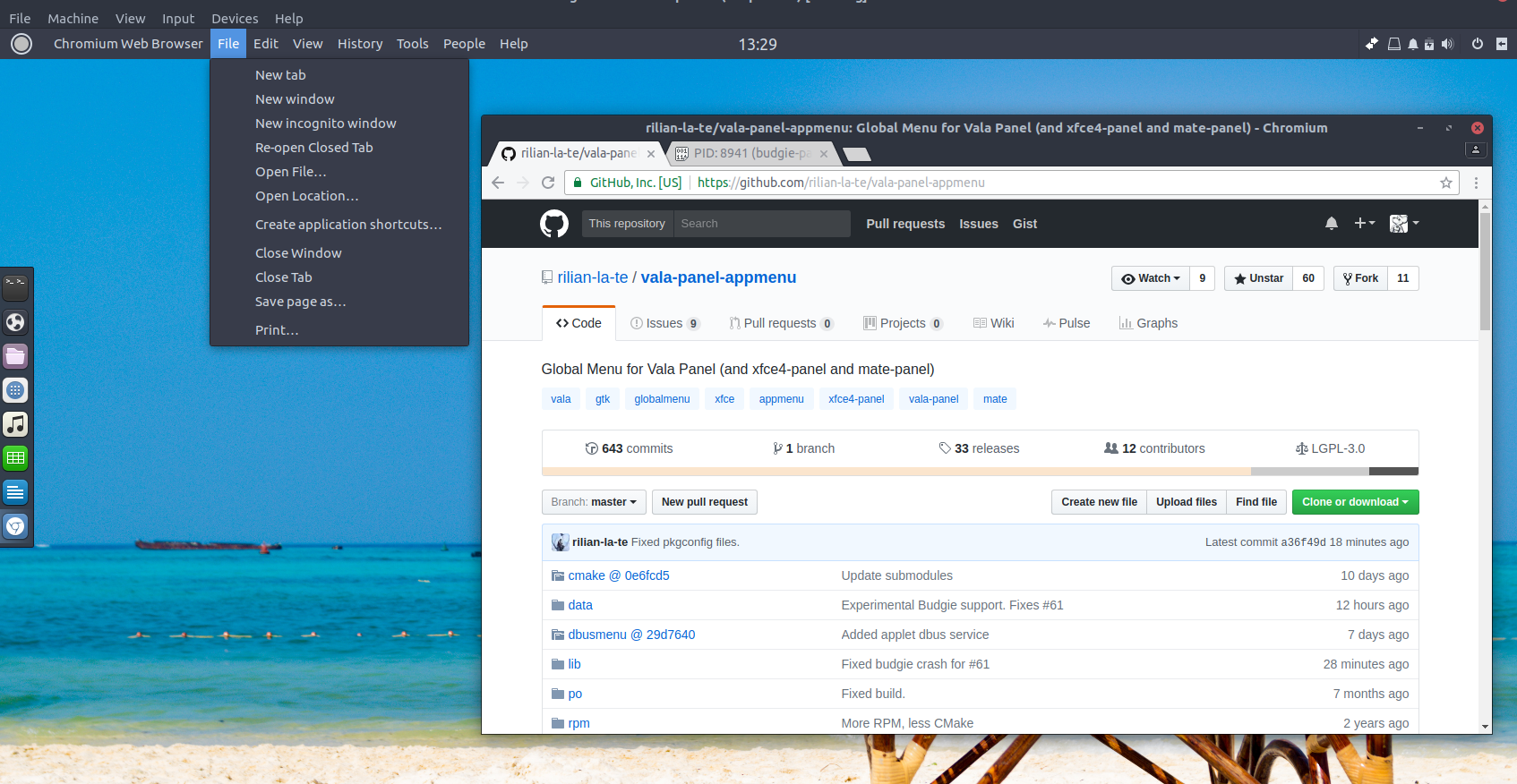
Task: Click the New pull request button
Action: click(x=705, y=502)
